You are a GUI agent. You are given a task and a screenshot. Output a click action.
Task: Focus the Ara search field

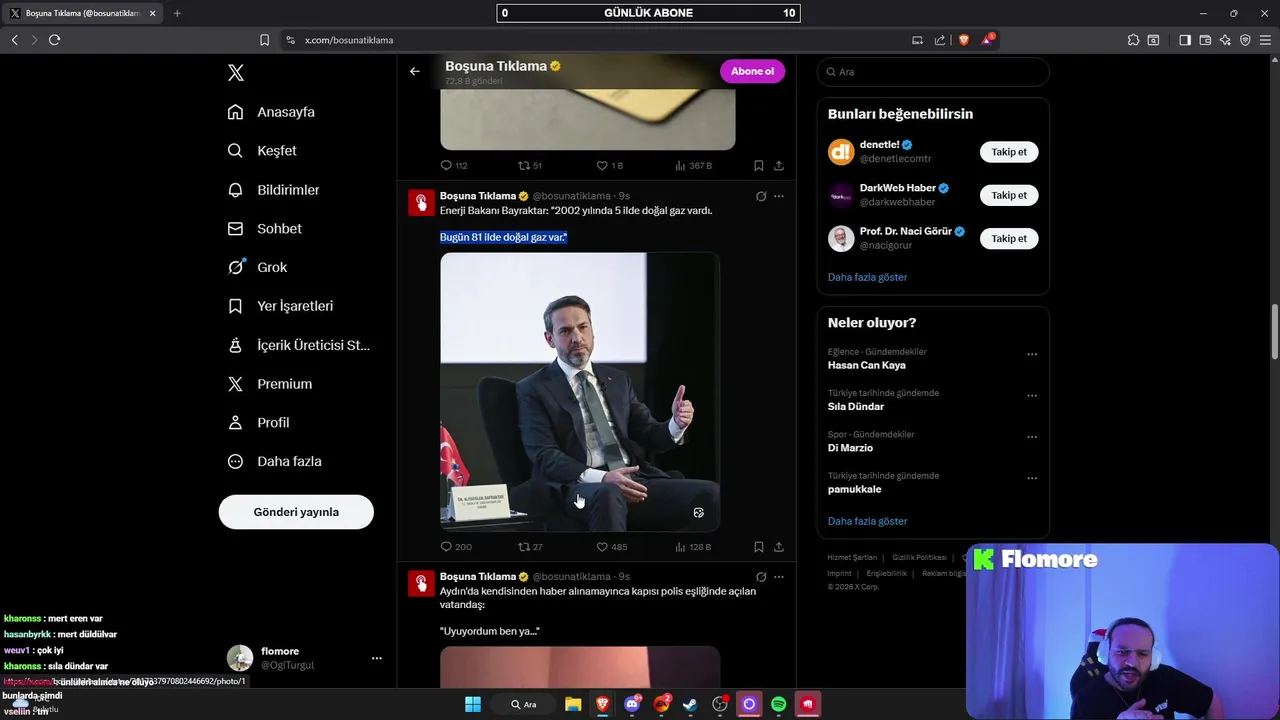click(x=933, y=72)
